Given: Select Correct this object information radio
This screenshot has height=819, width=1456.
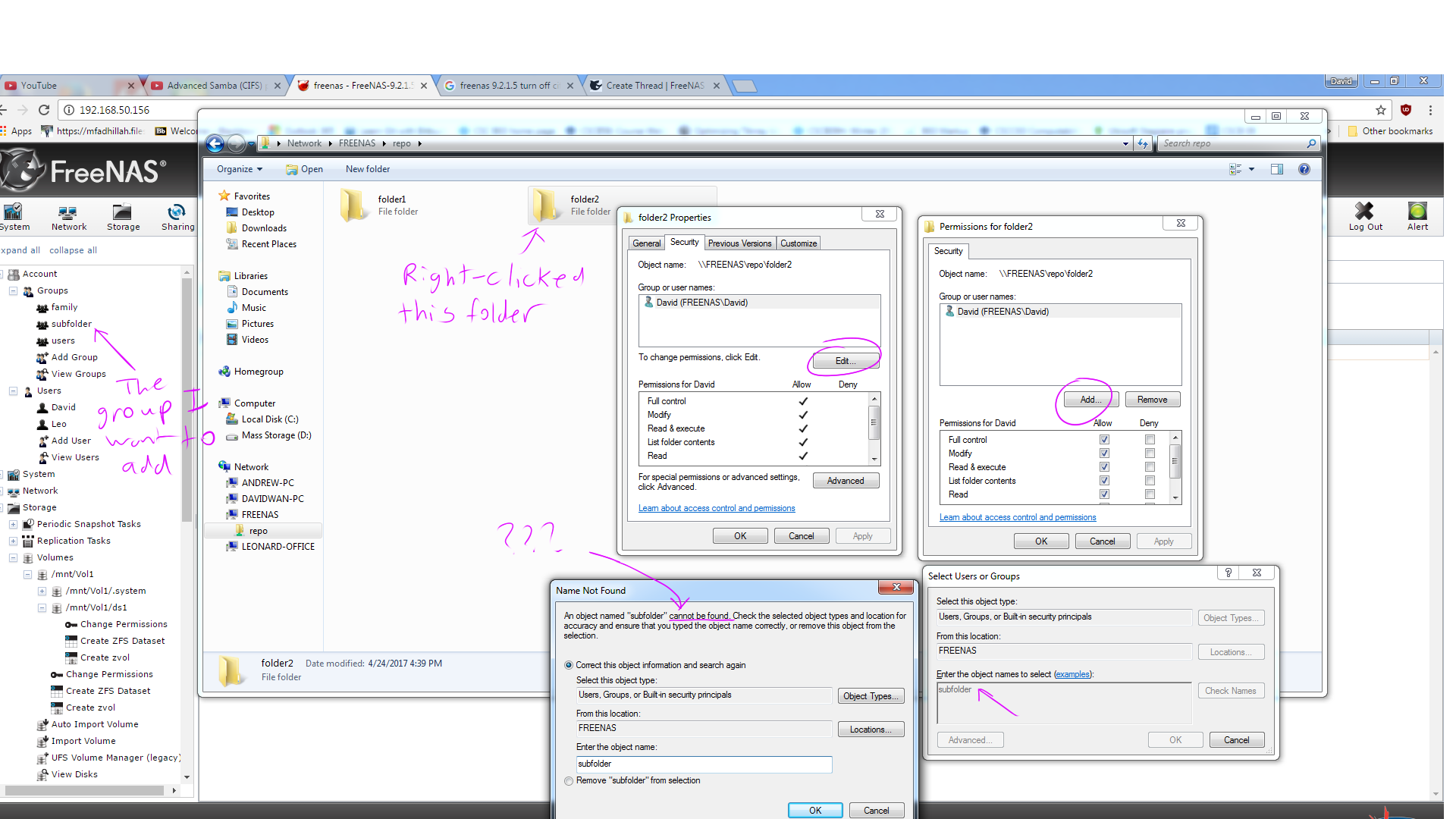Looking at the screenshot, I should (x=569, y=665).
